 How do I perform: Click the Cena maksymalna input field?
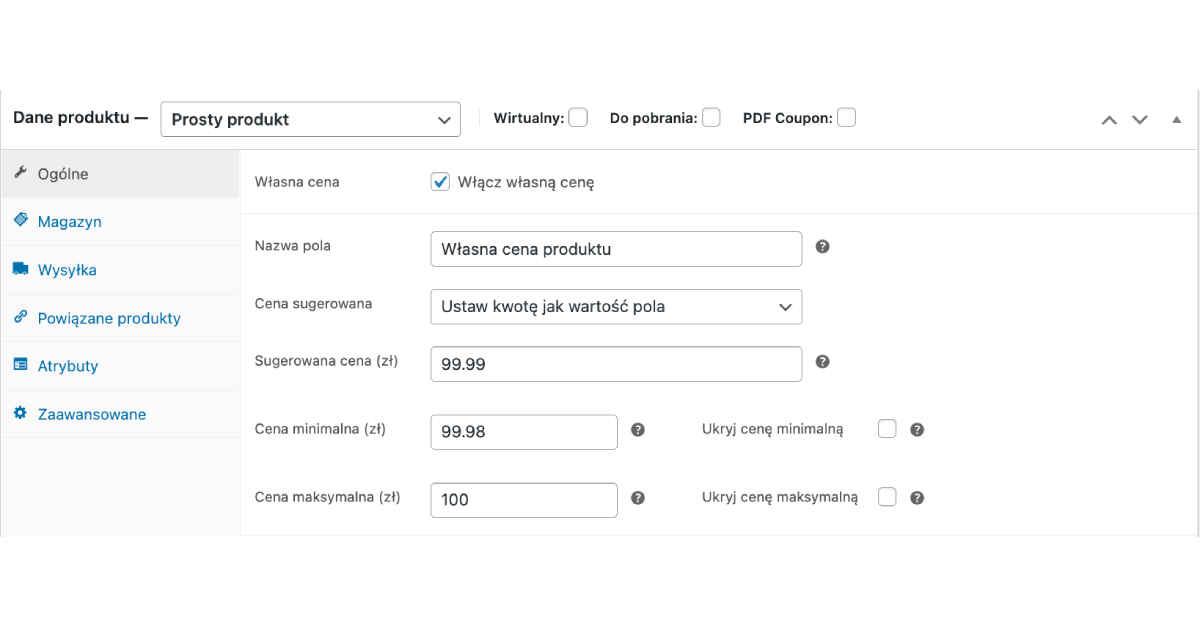point(524,500)
